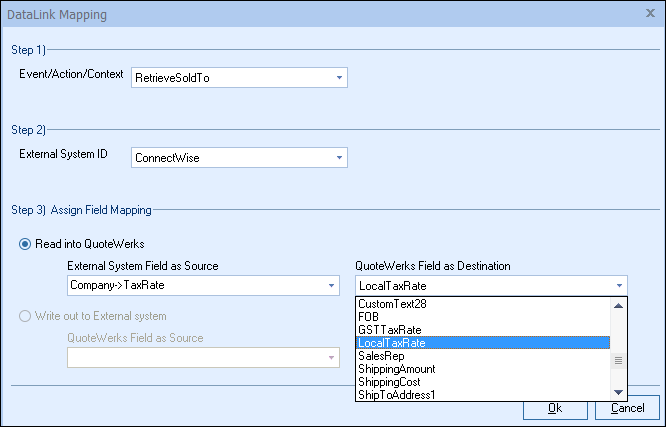Expand External System Field as Source dropdown
Viewport: 666px width, 427px height.
coord(332,286)
